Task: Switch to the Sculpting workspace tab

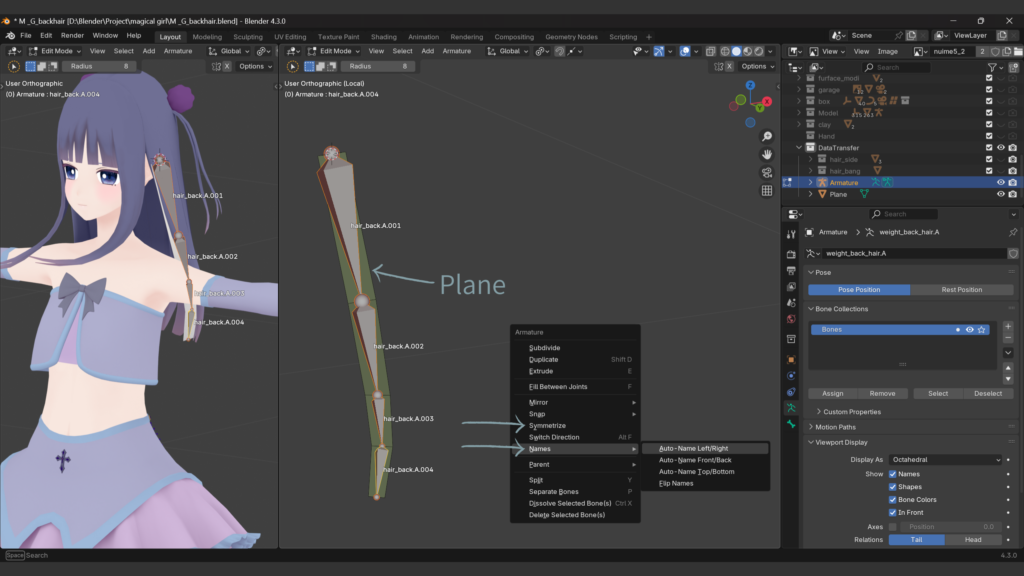Action: click(247, 37)
